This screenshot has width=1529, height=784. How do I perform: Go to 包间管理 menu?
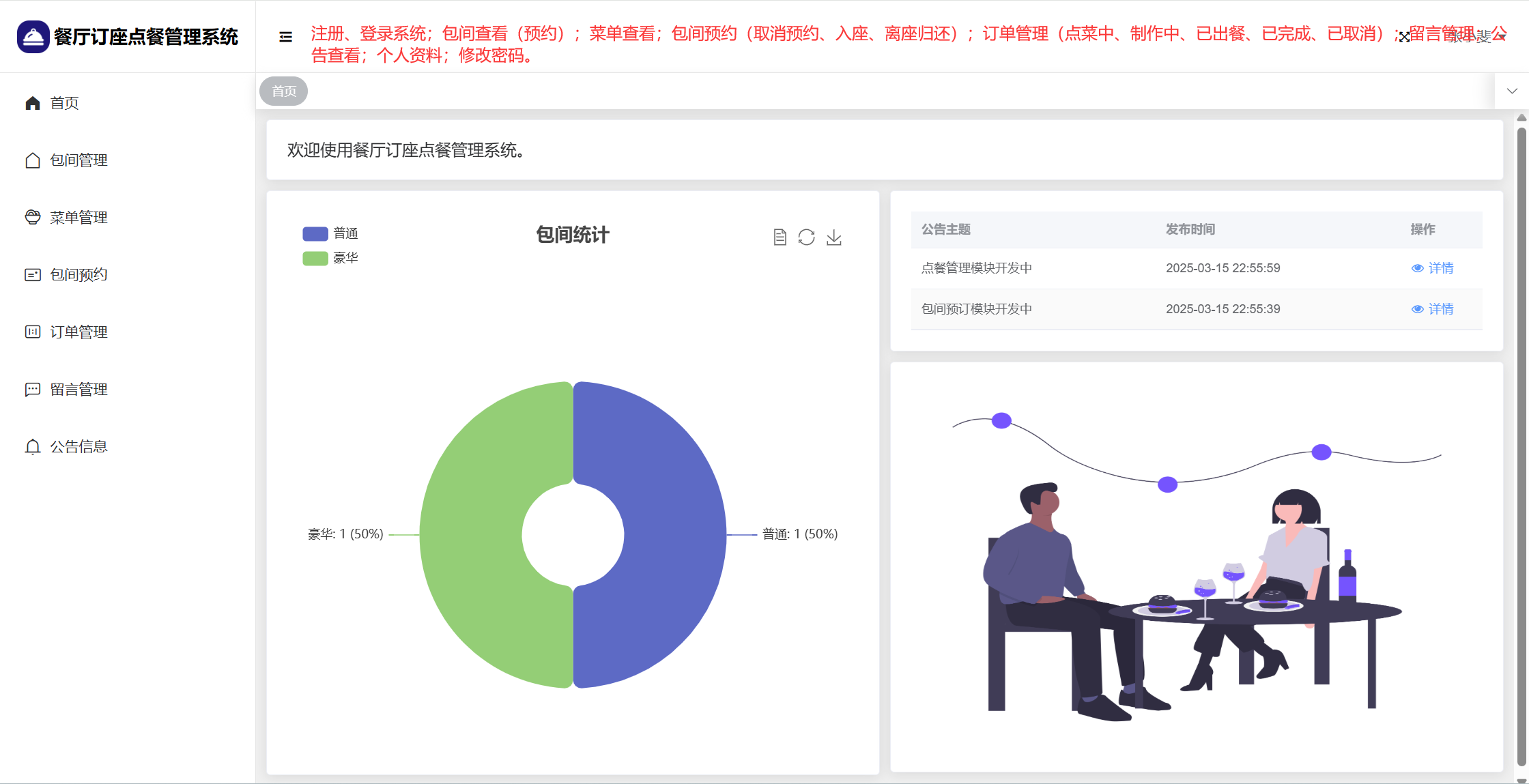(78, 160)
